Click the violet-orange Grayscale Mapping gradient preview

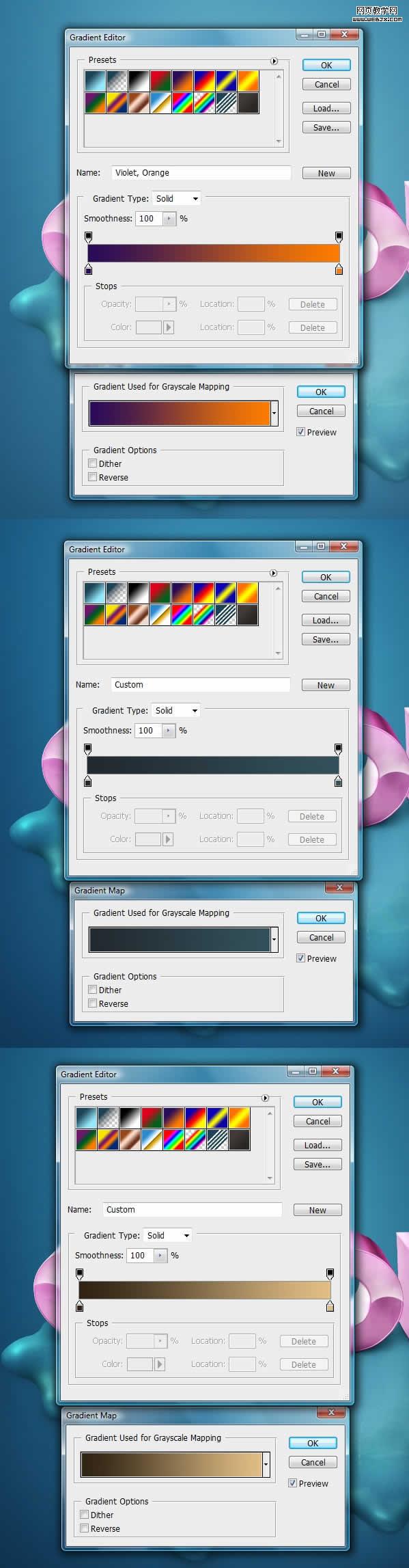coord(180,414)
